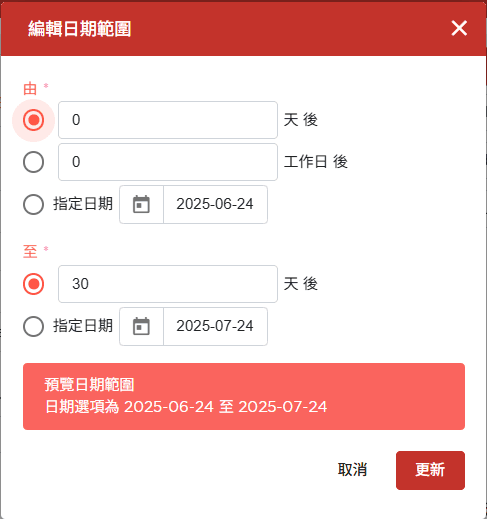The image size is (487, 519).
Task: Focus the 由 '天 後' number field
Action: pos(168,120)
